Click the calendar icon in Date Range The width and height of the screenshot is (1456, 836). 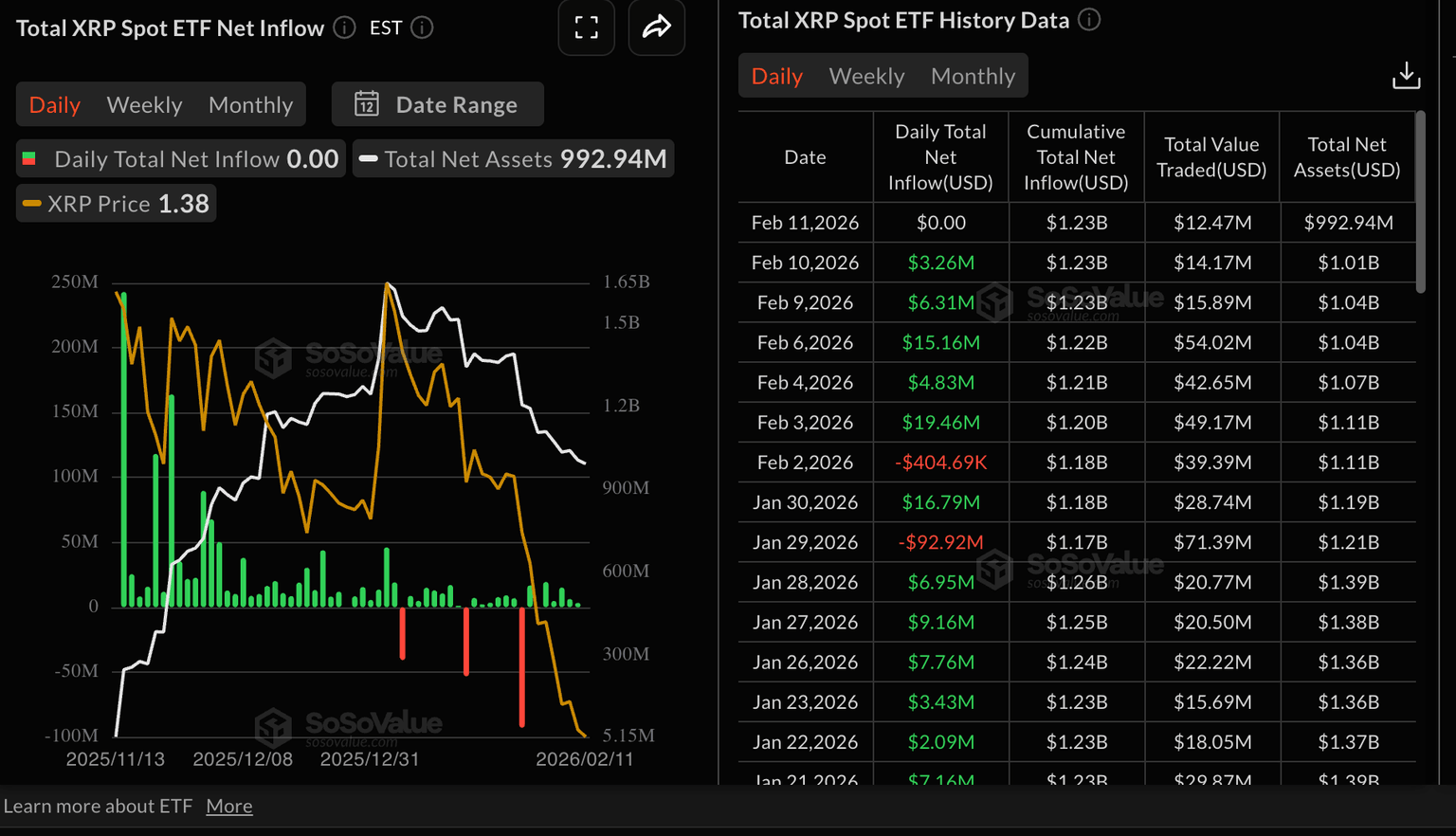pyautogui.click(x=367, y=104)
